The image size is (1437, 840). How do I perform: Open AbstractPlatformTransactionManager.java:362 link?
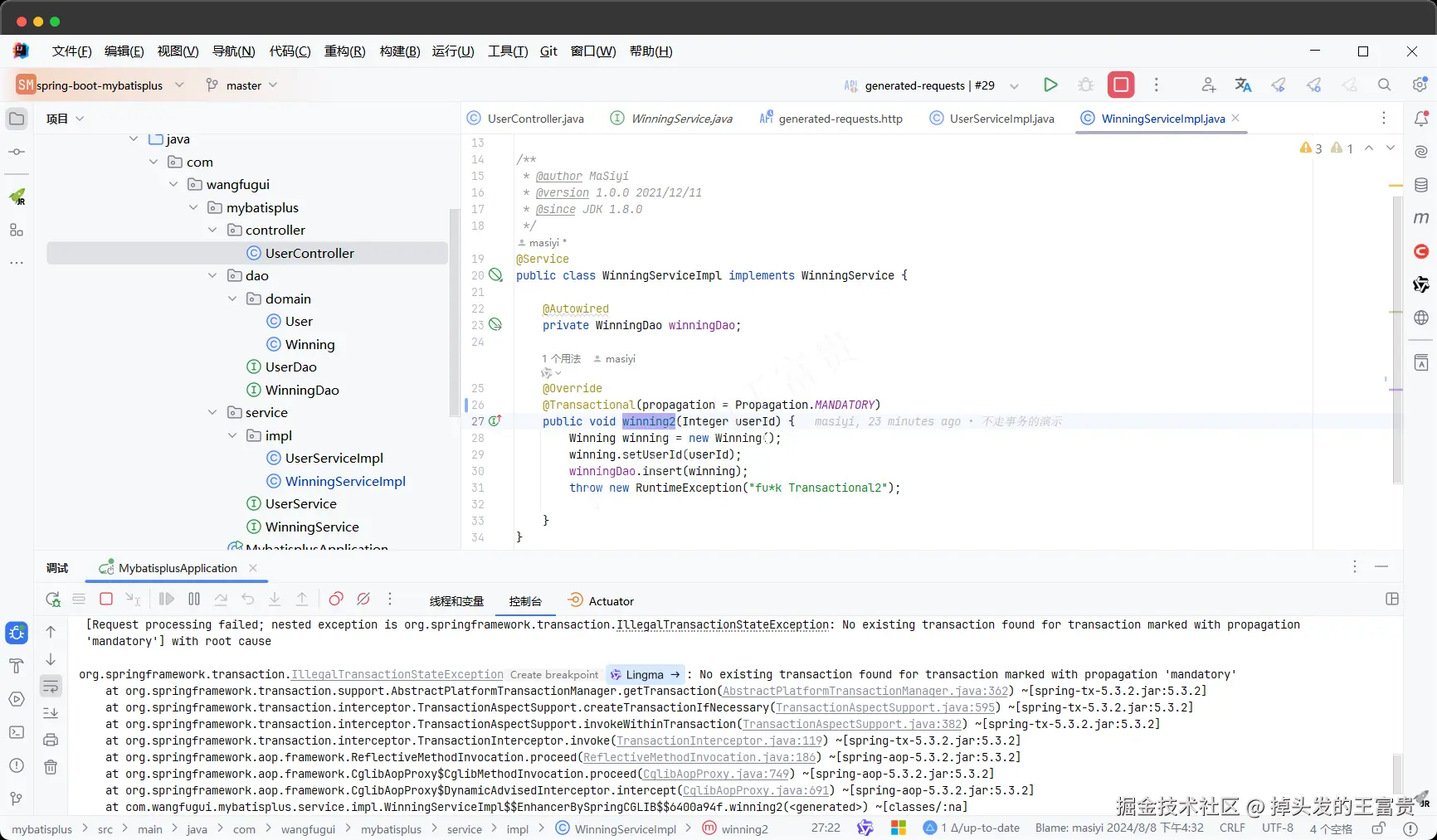point(865,691)
